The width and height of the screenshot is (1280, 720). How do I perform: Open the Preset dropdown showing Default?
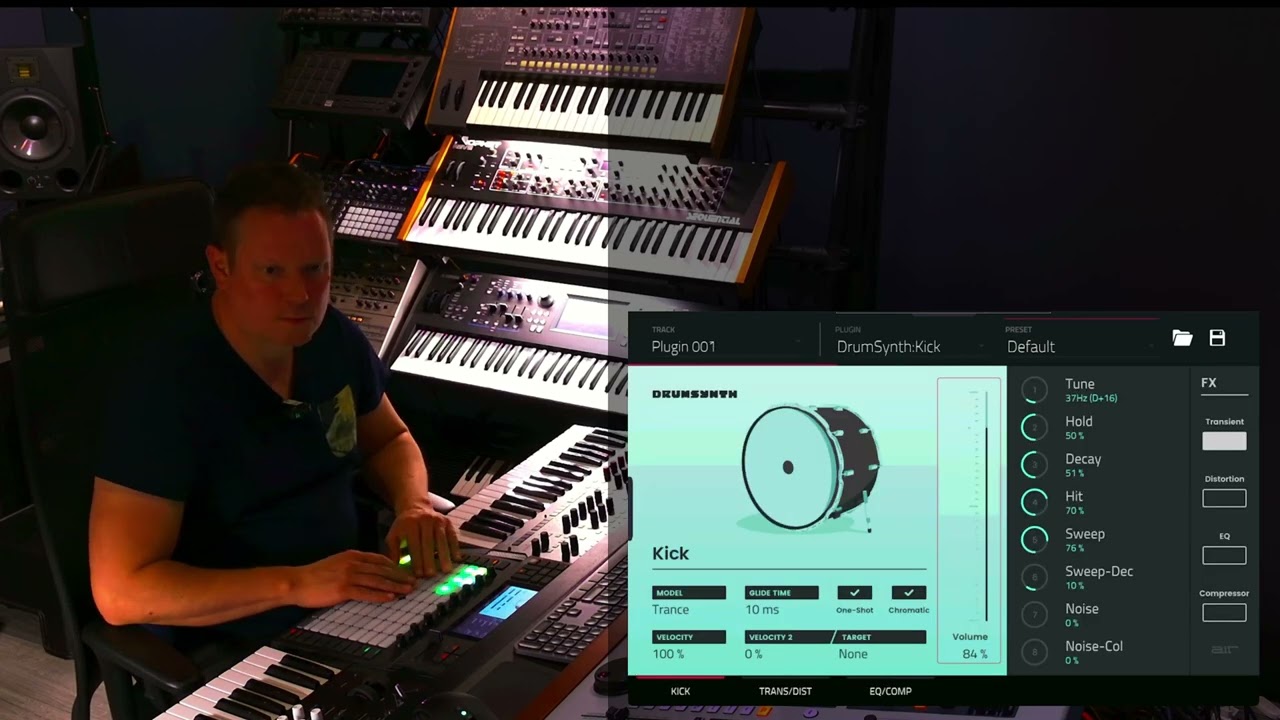(1082, 339)
